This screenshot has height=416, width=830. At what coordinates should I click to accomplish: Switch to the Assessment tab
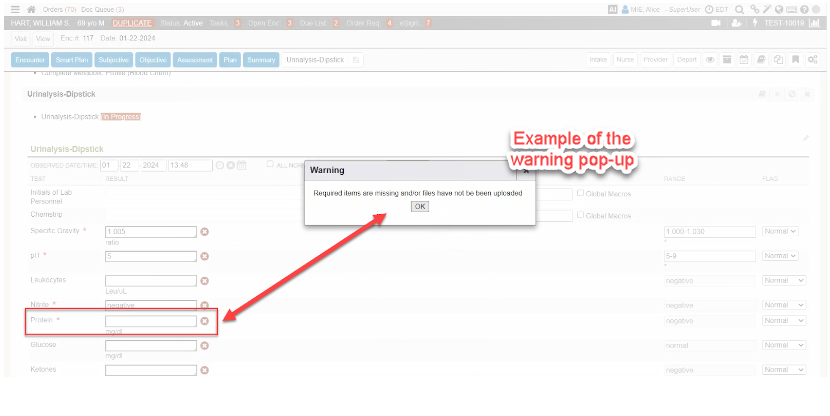196,60
